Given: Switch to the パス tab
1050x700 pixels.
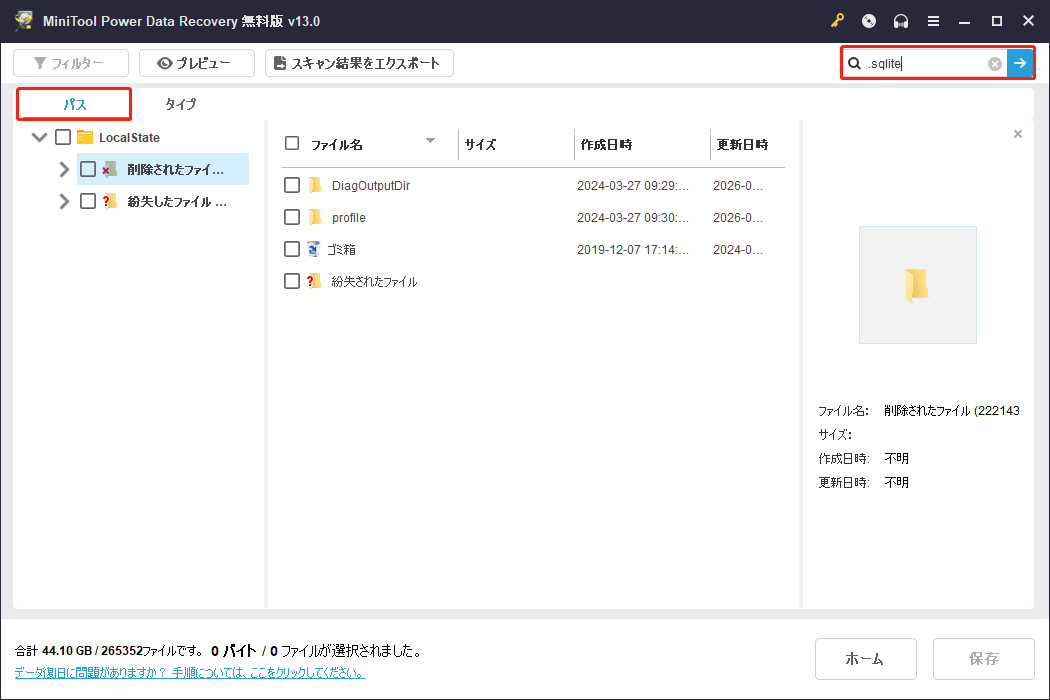Looking at the screenshot, I should [74, 104].
